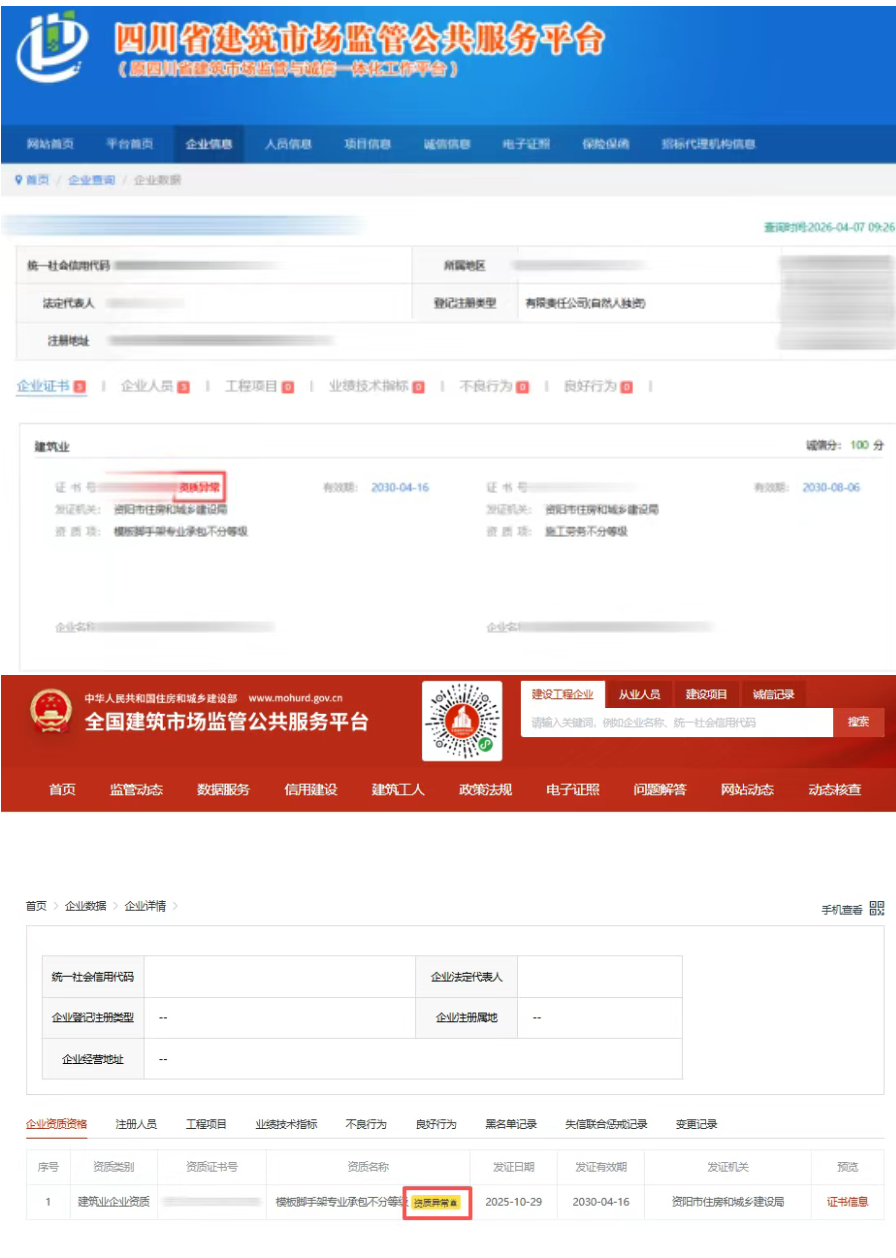Open 数据服务 in the red navigation bar
Viewport: 896px width, 1258px height.
point(224,789)
